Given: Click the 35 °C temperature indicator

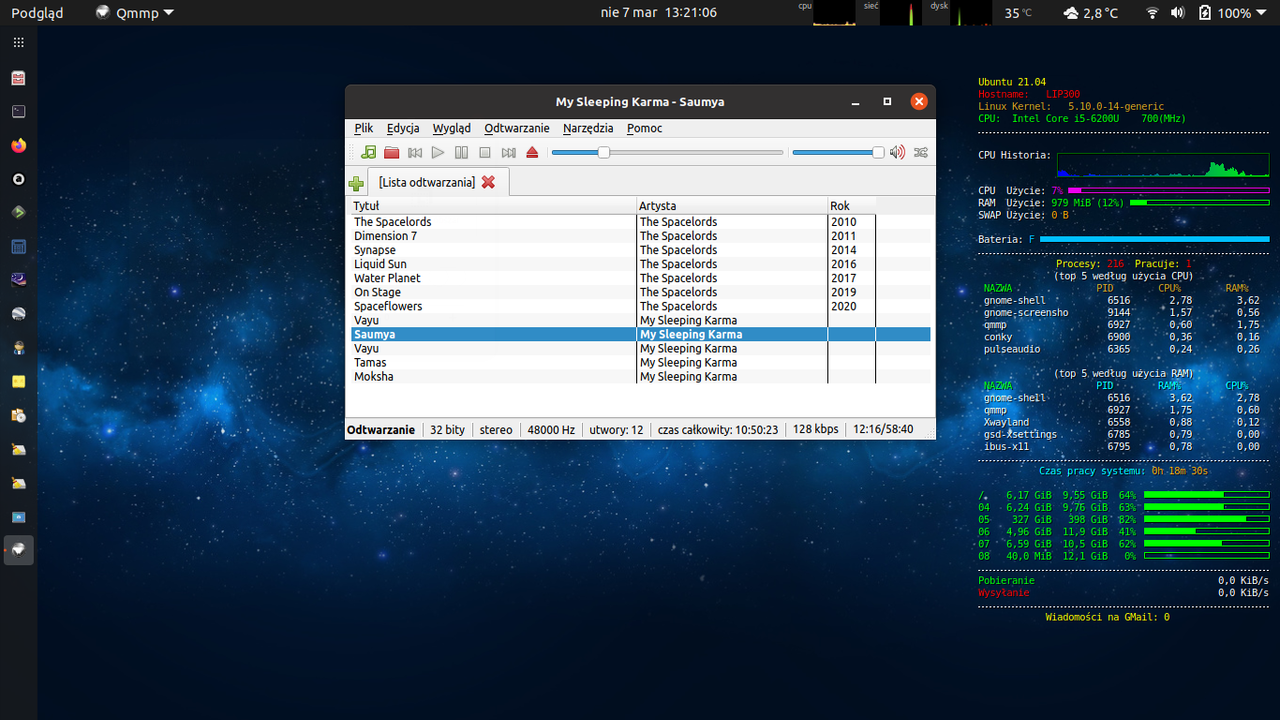Looking at the screenshot, I should tap(1019, 13).
